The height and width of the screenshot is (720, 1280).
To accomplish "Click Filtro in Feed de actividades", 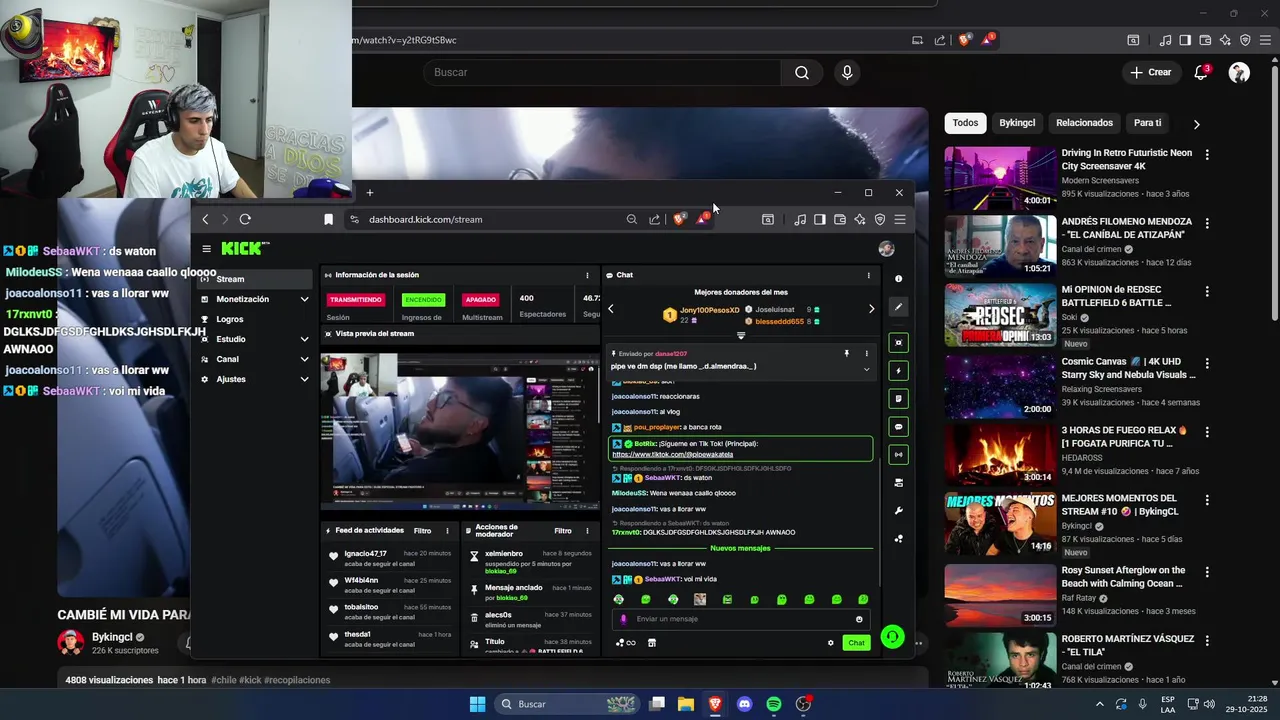I will click(x=423, y=531).
